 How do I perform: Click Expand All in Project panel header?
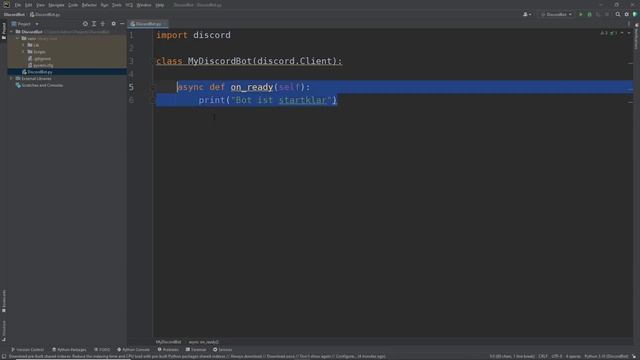pyautogui.click(x=94, y=24)
